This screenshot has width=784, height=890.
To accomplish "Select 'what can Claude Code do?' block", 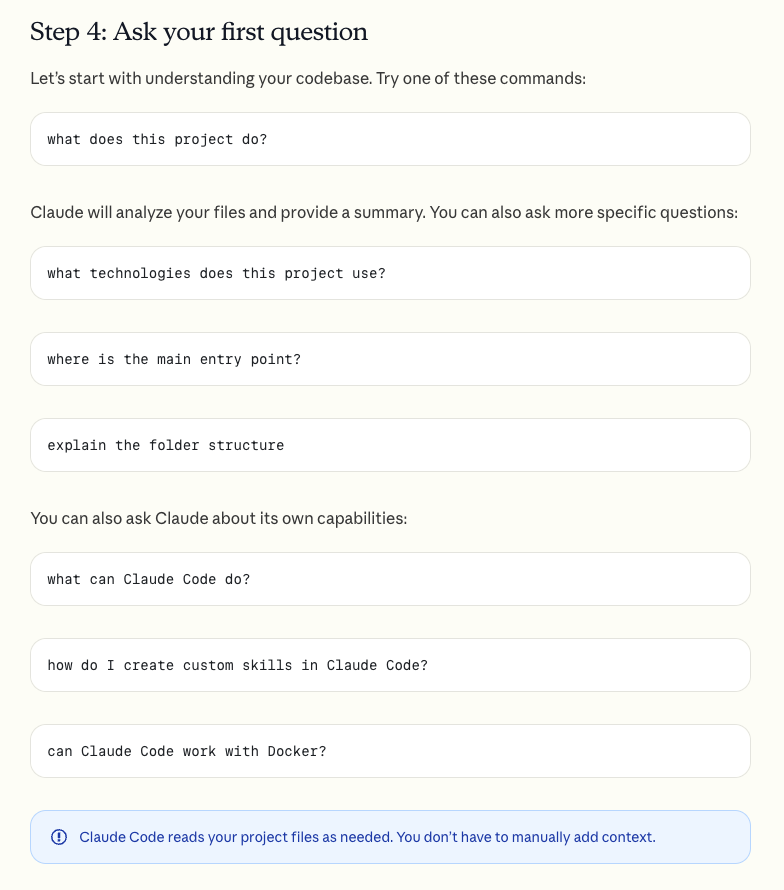I will point(390,579).
